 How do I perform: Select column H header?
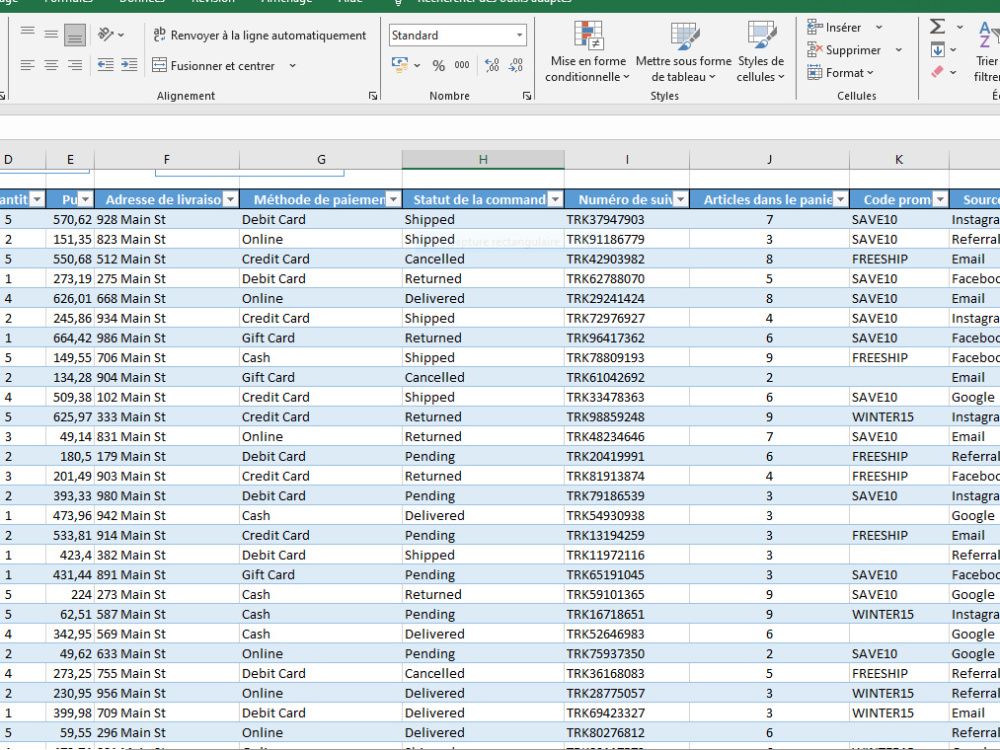(483, 159)
